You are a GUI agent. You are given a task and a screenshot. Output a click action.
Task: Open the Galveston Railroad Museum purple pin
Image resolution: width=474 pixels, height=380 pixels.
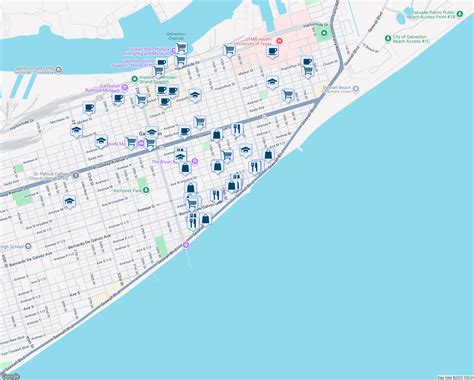tap(125, 87)
